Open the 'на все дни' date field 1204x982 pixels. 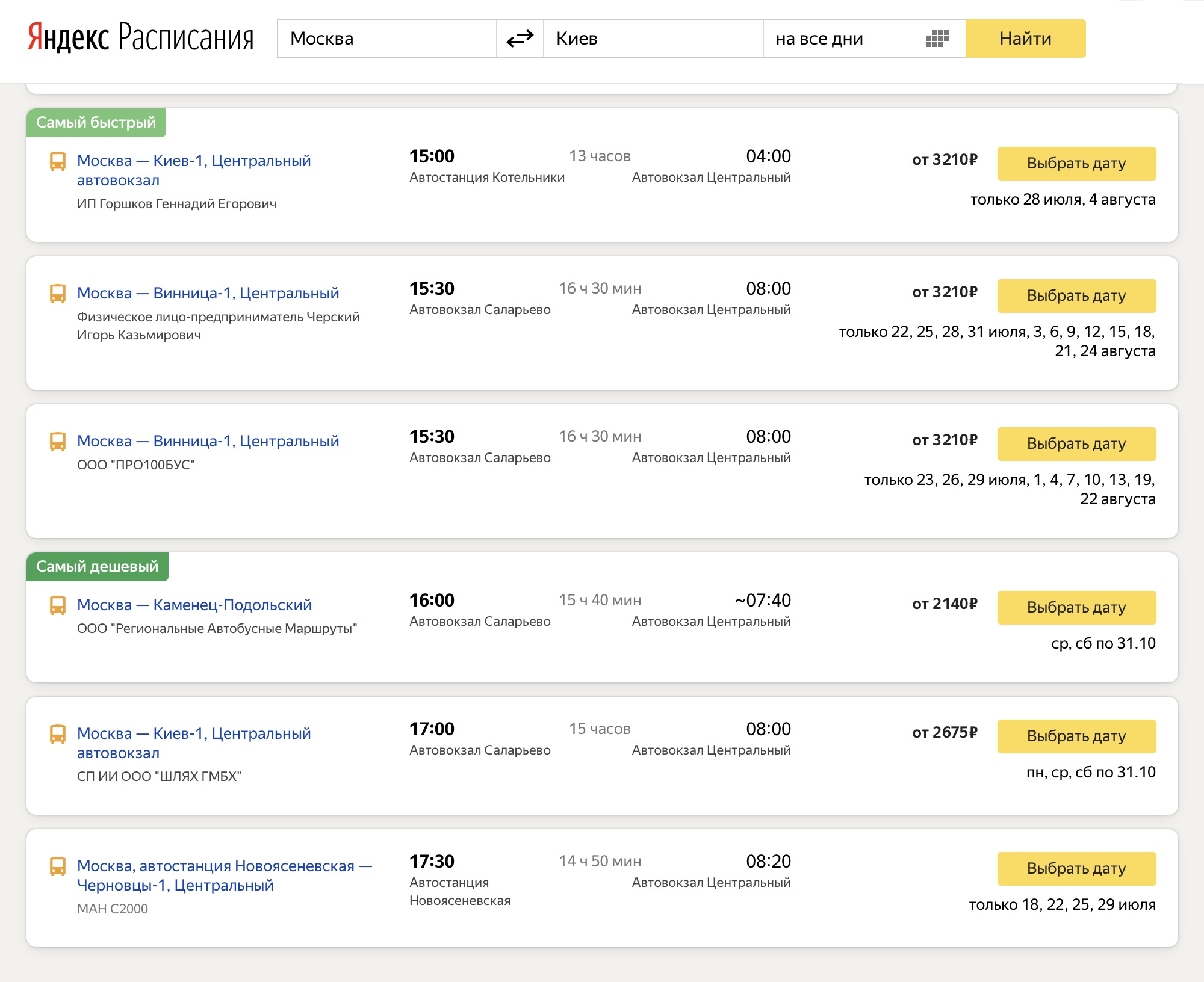(864, 39)
